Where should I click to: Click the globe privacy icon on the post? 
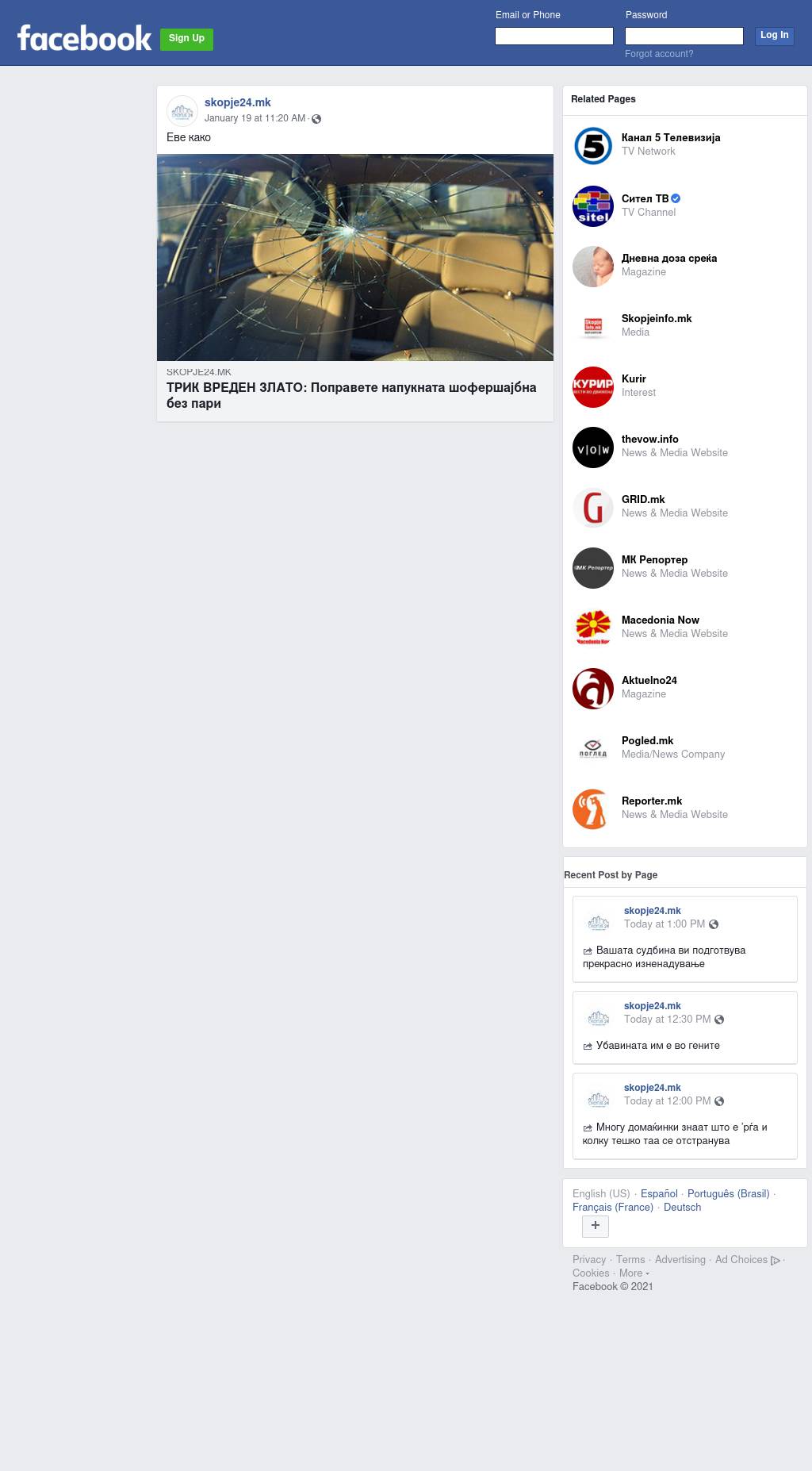(x=316, y=119)
